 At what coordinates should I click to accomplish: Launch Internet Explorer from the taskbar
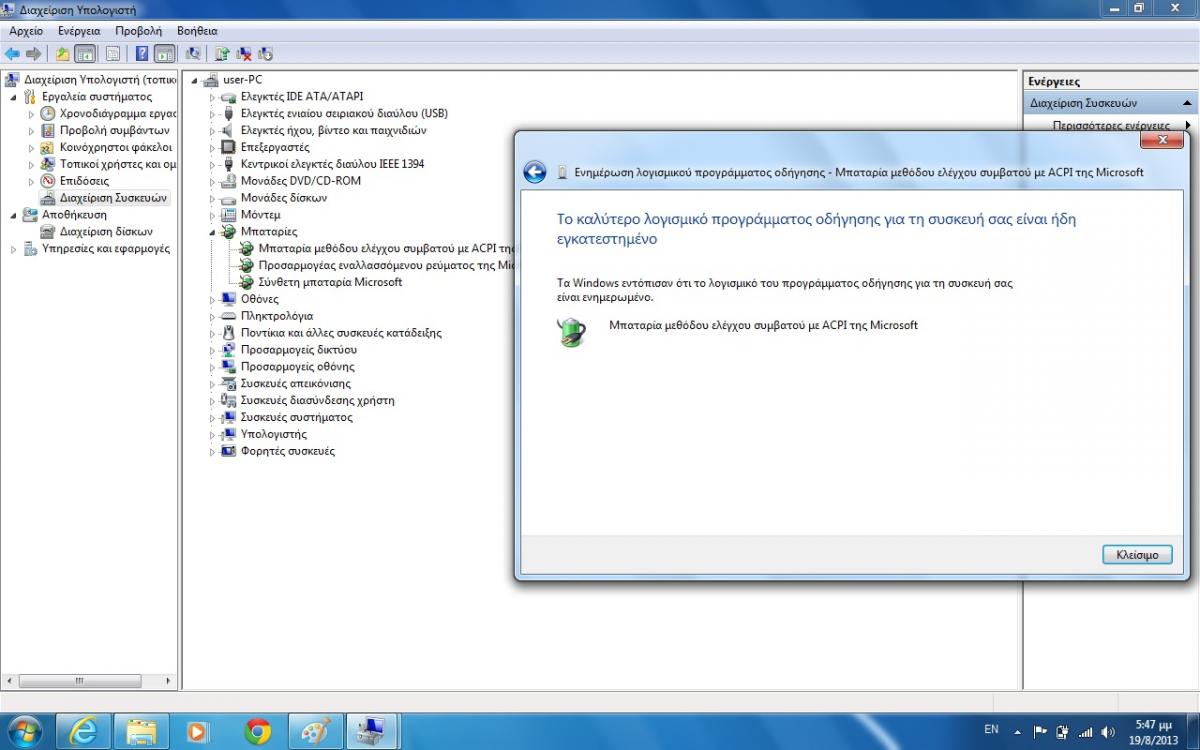coord(83,732)
